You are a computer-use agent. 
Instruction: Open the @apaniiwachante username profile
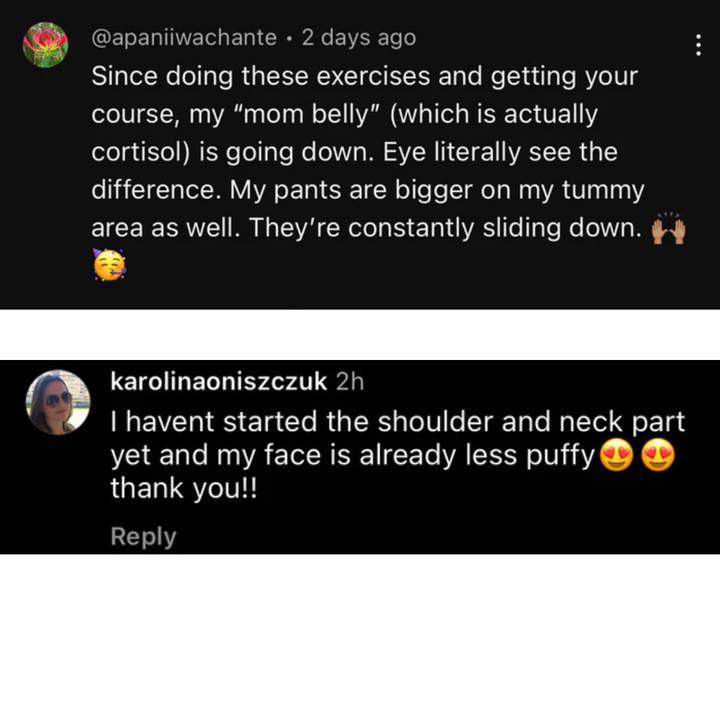pyautogui.click(x=184, y=38)
